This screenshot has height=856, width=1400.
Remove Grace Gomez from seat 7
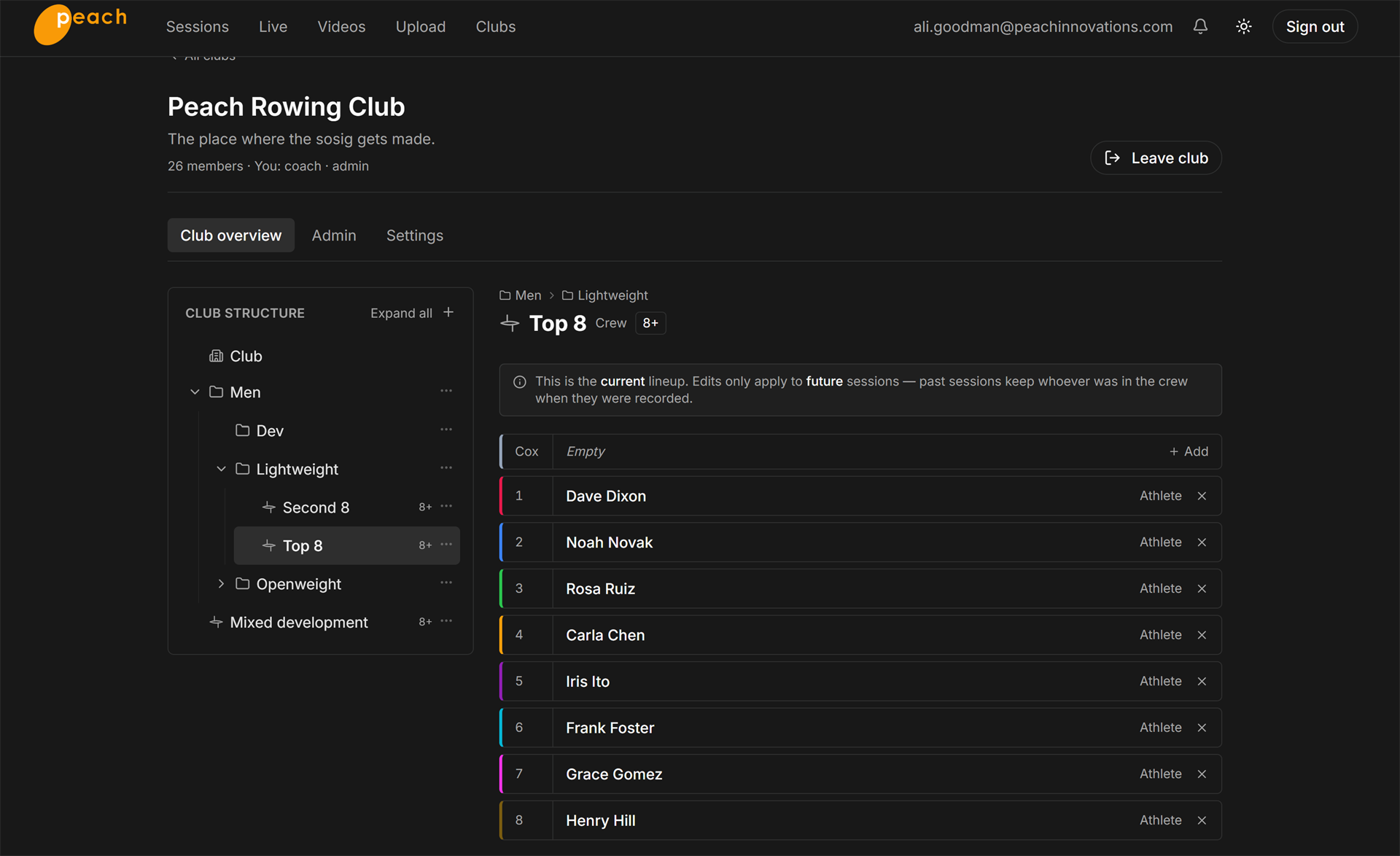coord(1202,774)
